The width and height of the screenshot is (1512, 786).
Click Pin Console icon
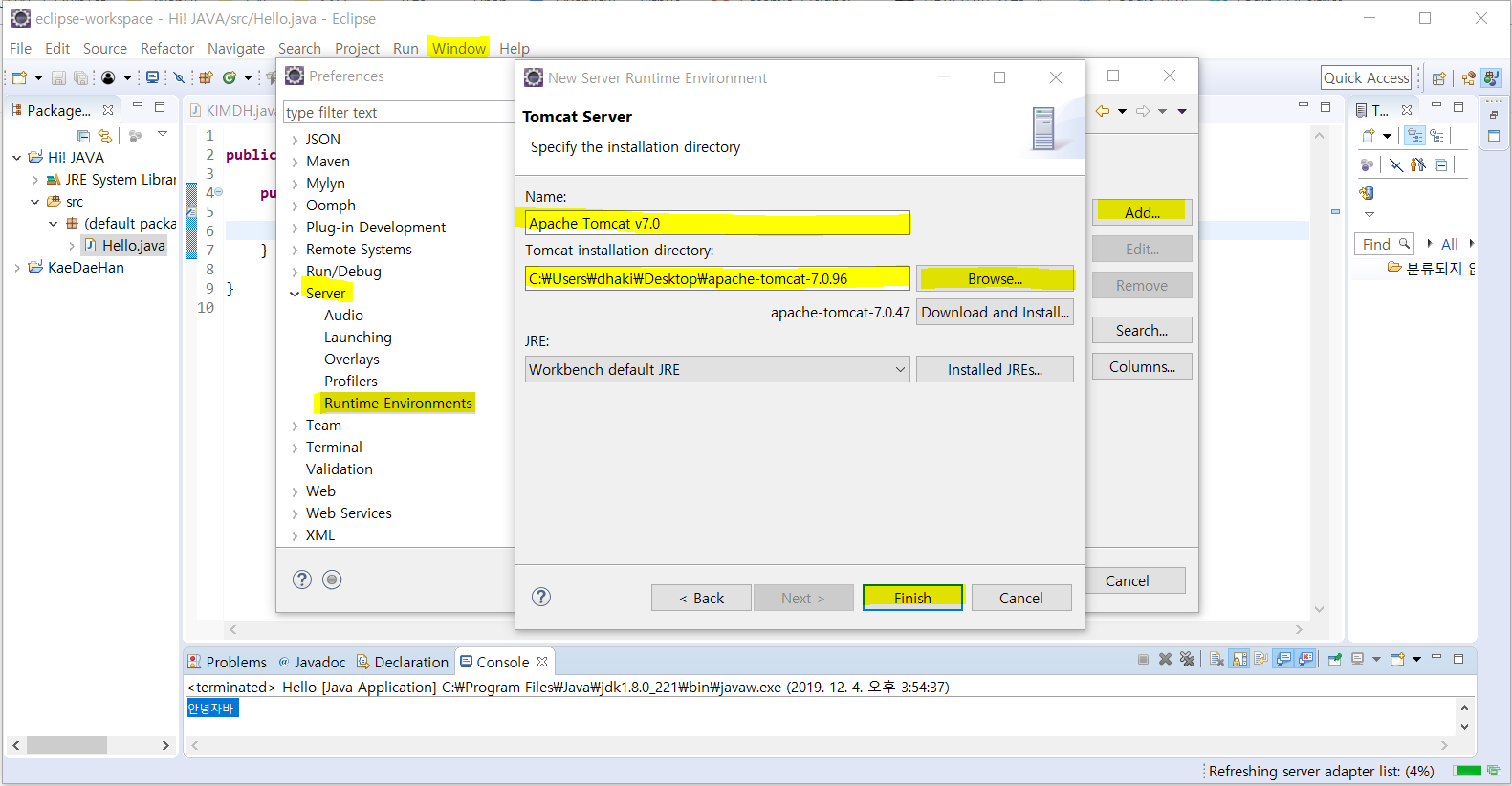tap(1334, 659)
